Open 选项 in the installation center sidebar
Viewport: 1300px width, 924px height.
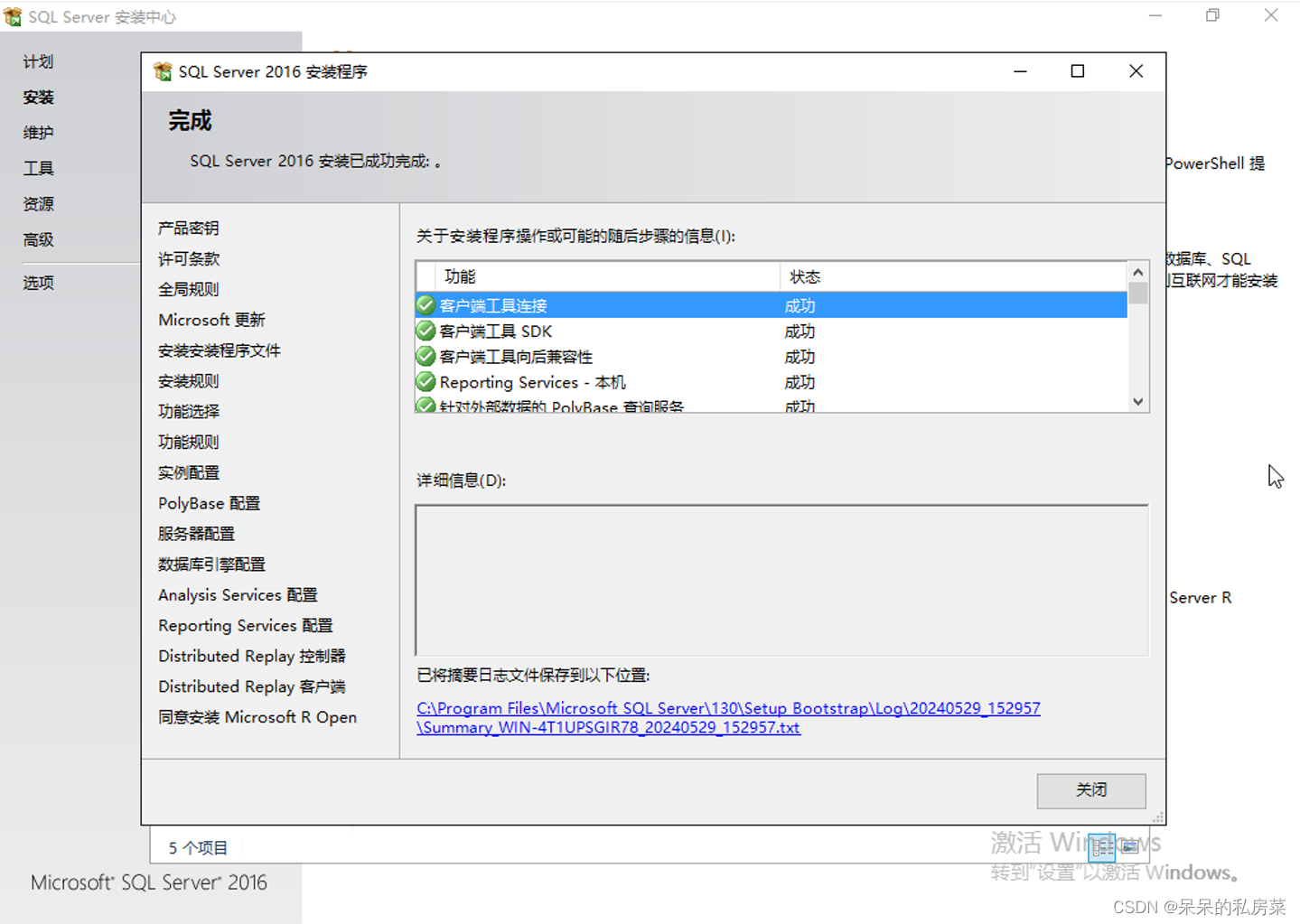38,283
